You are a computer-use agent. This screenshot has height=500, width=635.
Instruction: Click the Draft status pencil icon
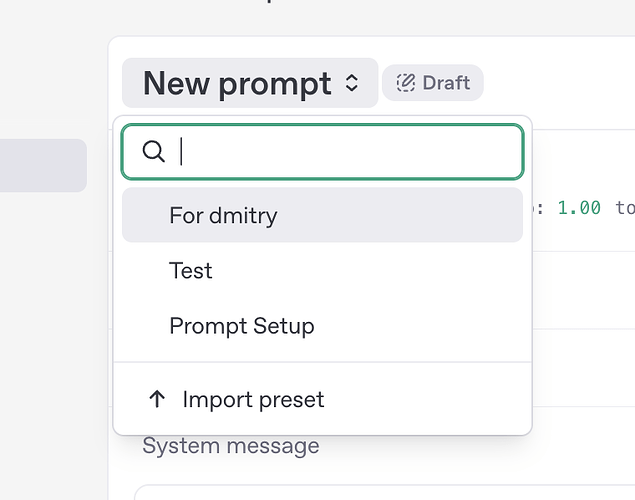[x=405, y=83]
